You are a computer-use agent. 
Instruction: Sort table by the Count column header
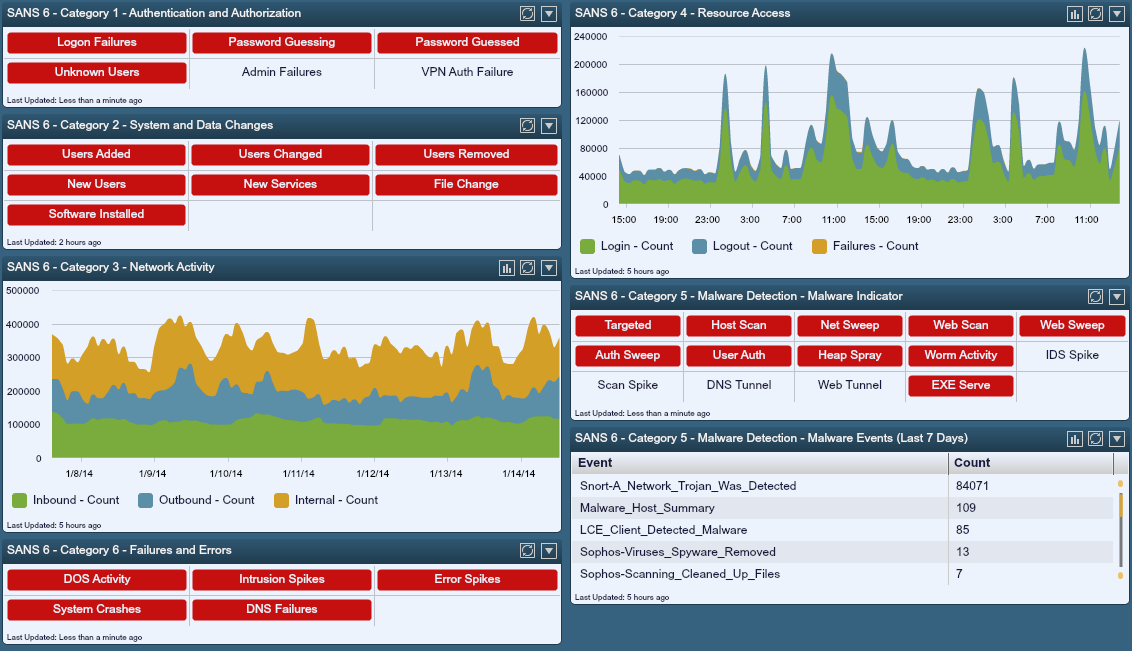[x=1031, y=463]
